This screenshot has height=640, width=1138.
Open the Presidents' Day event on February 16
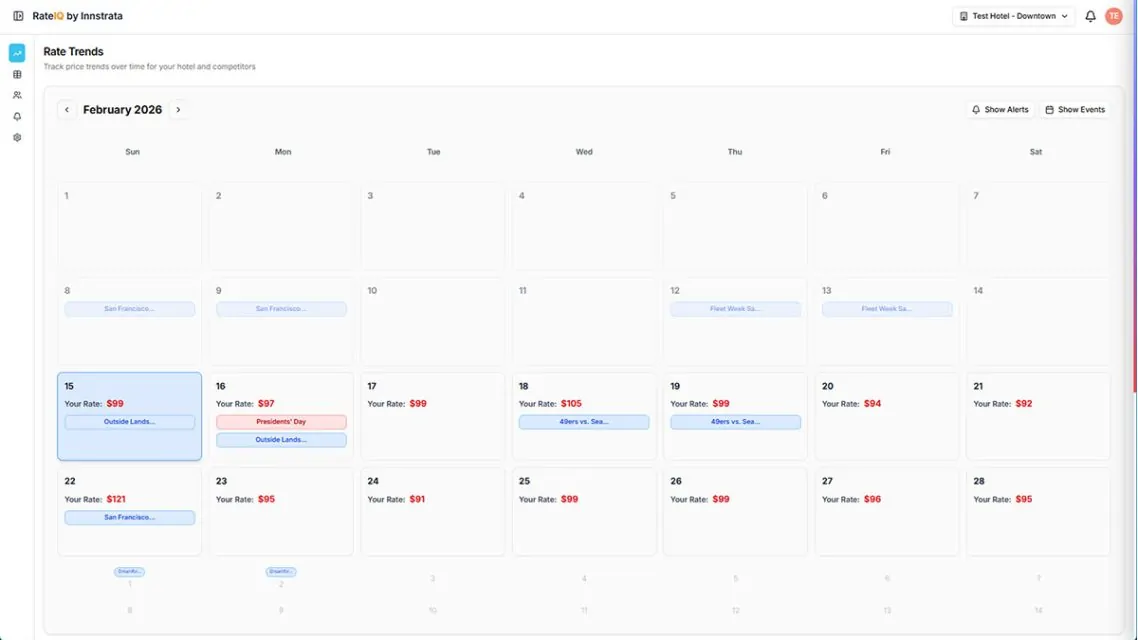(281, 421)
